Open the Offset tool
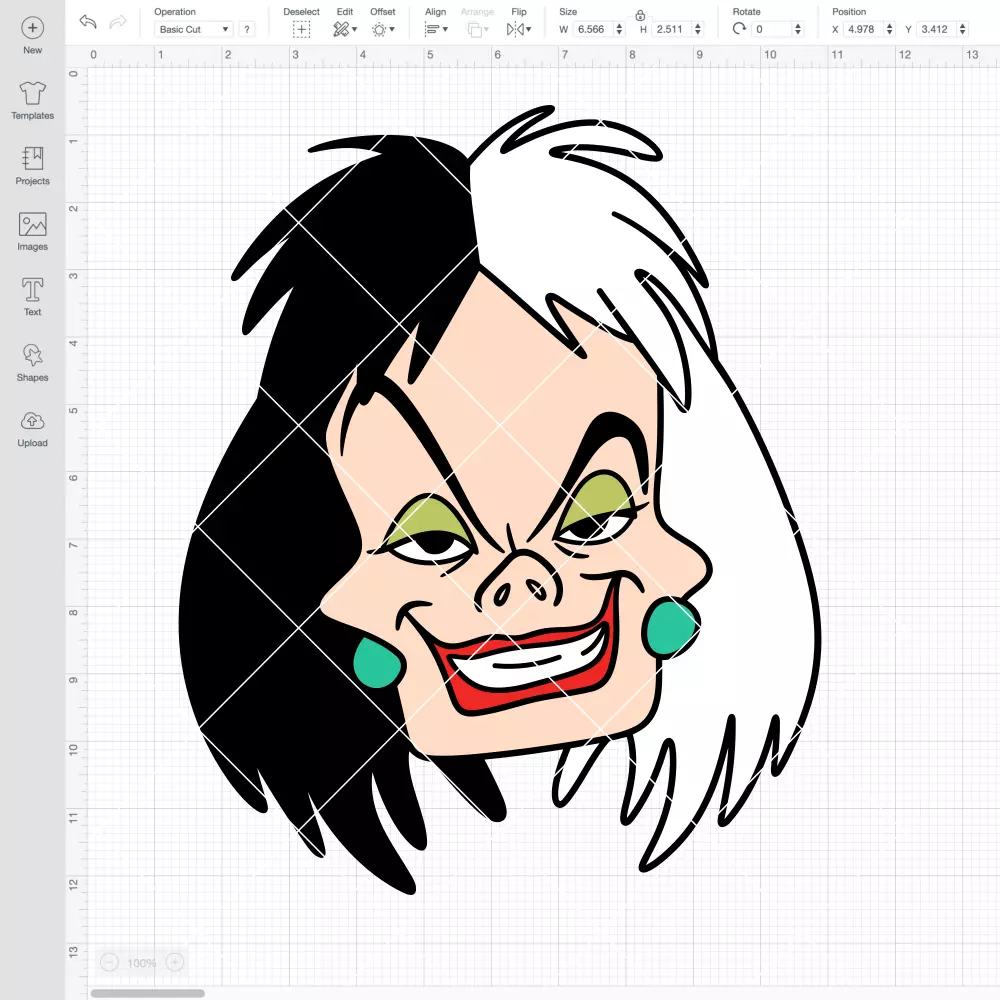Viewport: 1000px width, 1000px height. tap(379, 29)
